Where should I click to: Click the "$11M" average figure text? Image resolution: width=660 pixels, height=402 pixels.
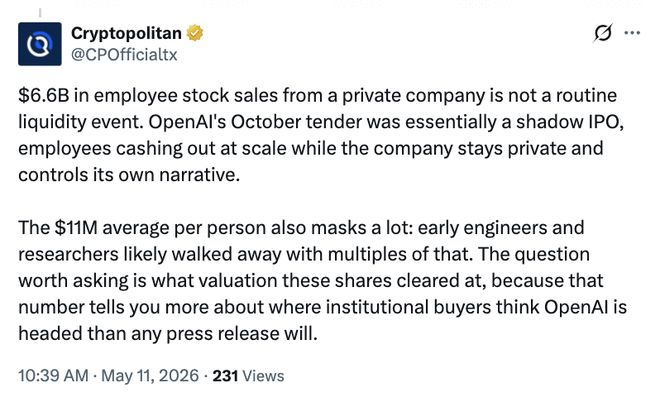click(x=76, y=228)
